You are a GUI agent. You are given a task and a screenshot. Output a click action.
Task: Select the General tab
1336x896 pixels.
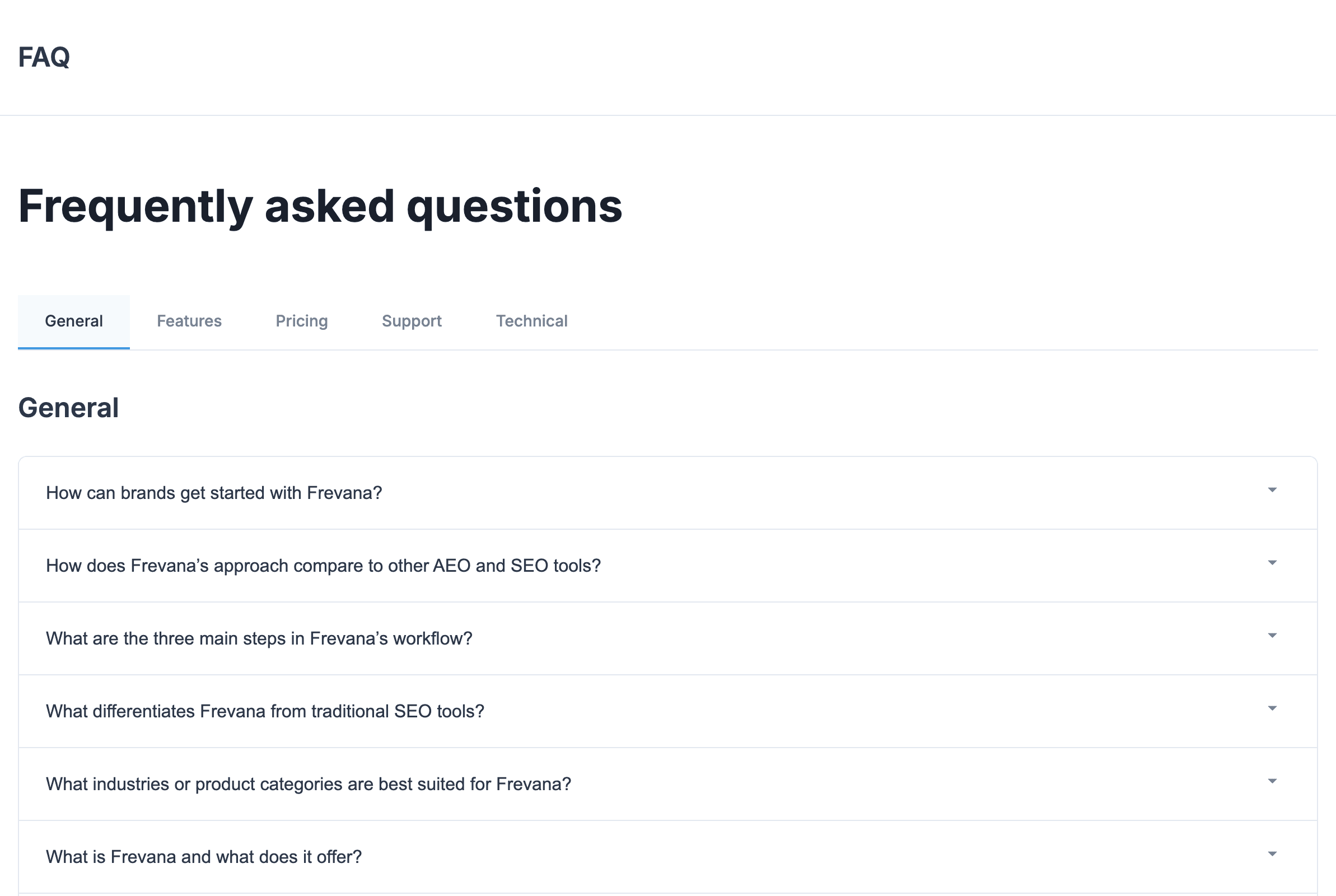[x=73, y=320]
